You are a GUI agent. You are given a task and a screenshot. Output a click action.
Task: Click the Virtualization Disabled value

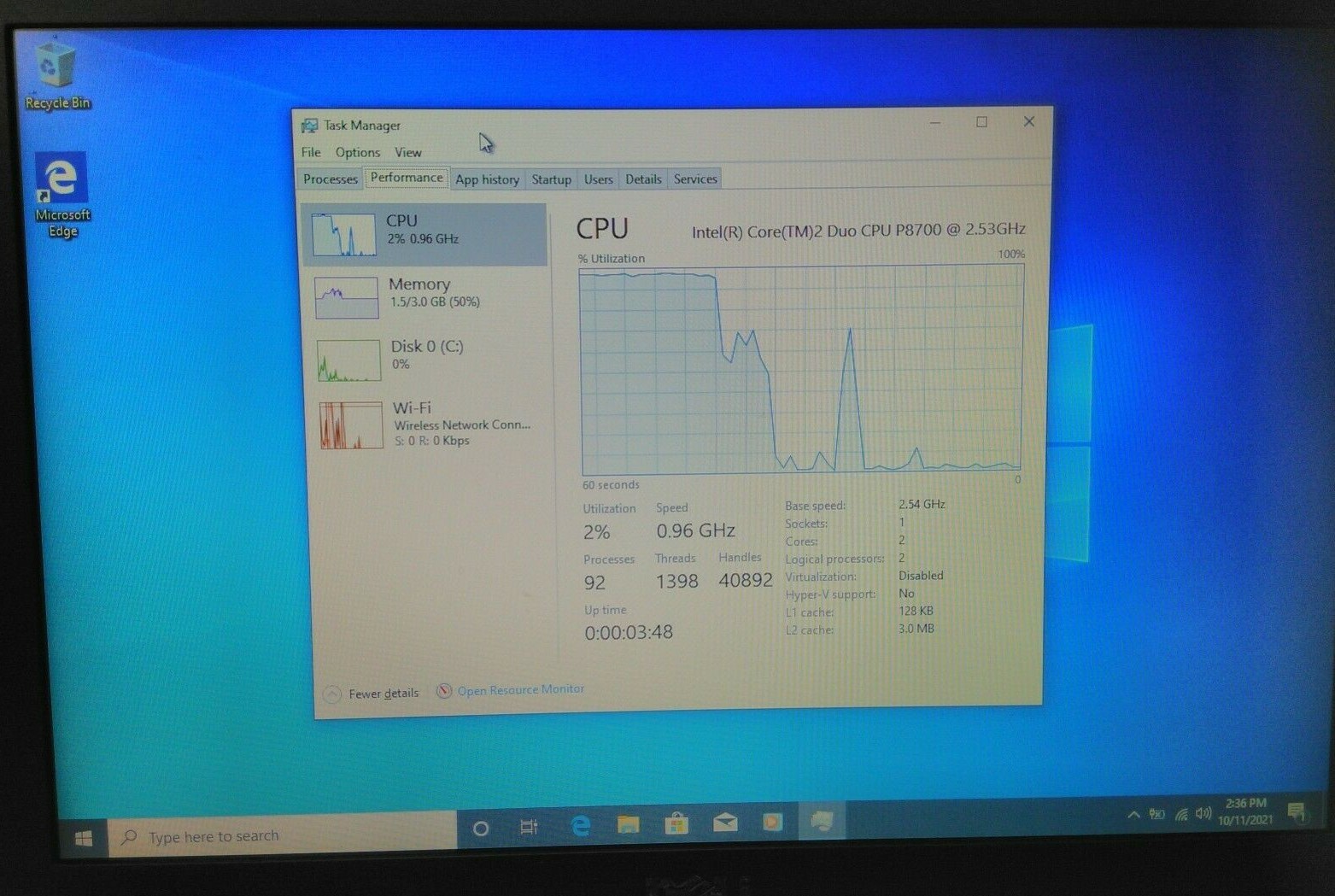(x=921, y=576)
